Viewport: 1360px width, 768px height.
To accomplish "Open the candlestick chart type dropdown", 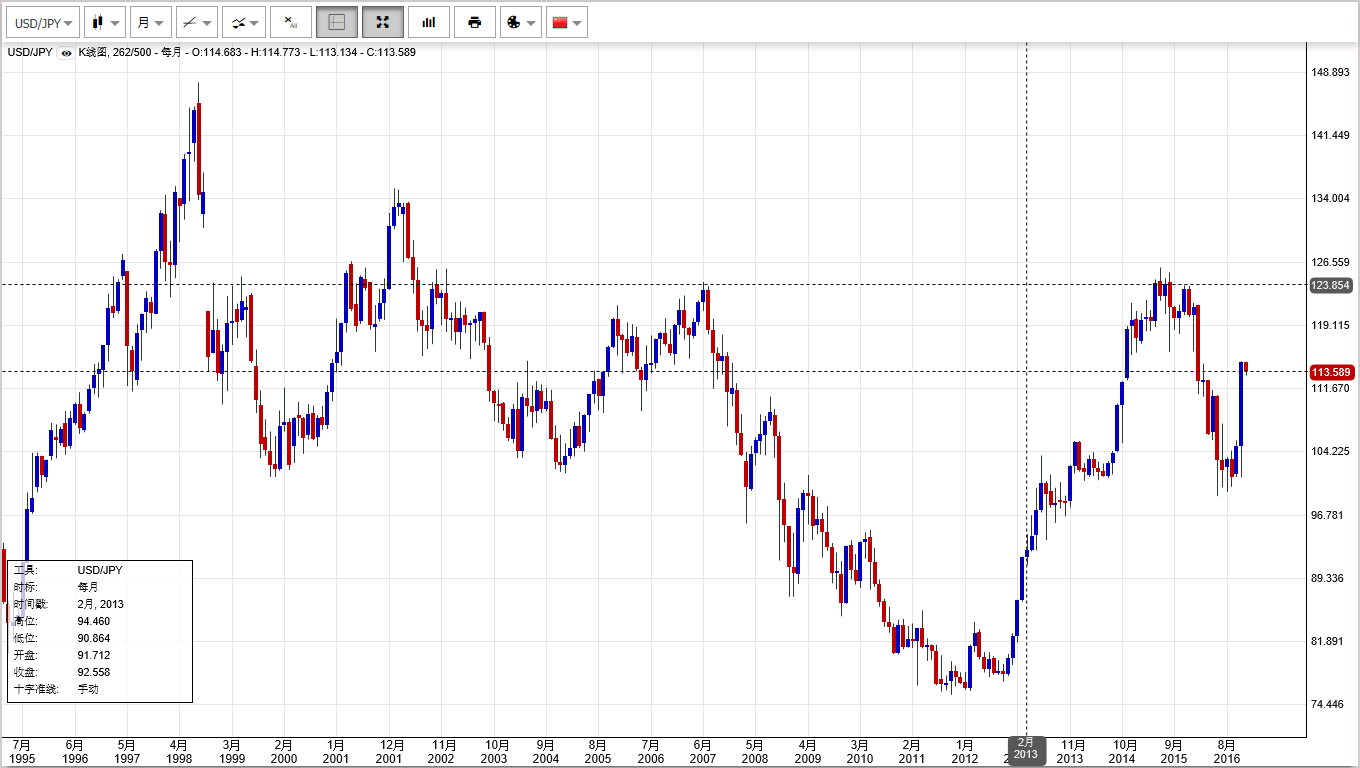I will tap(105, 22).
